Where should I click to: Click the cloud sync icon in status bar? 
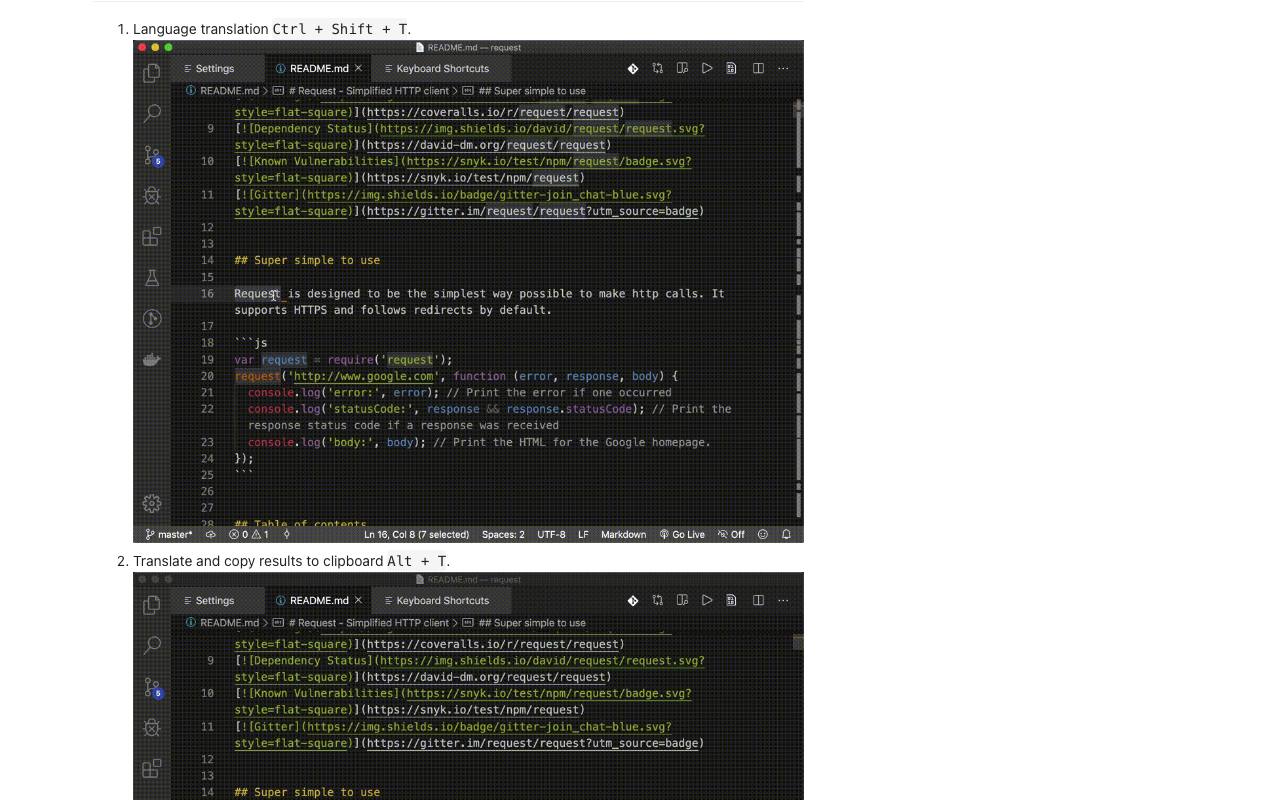tap(211, 534)
